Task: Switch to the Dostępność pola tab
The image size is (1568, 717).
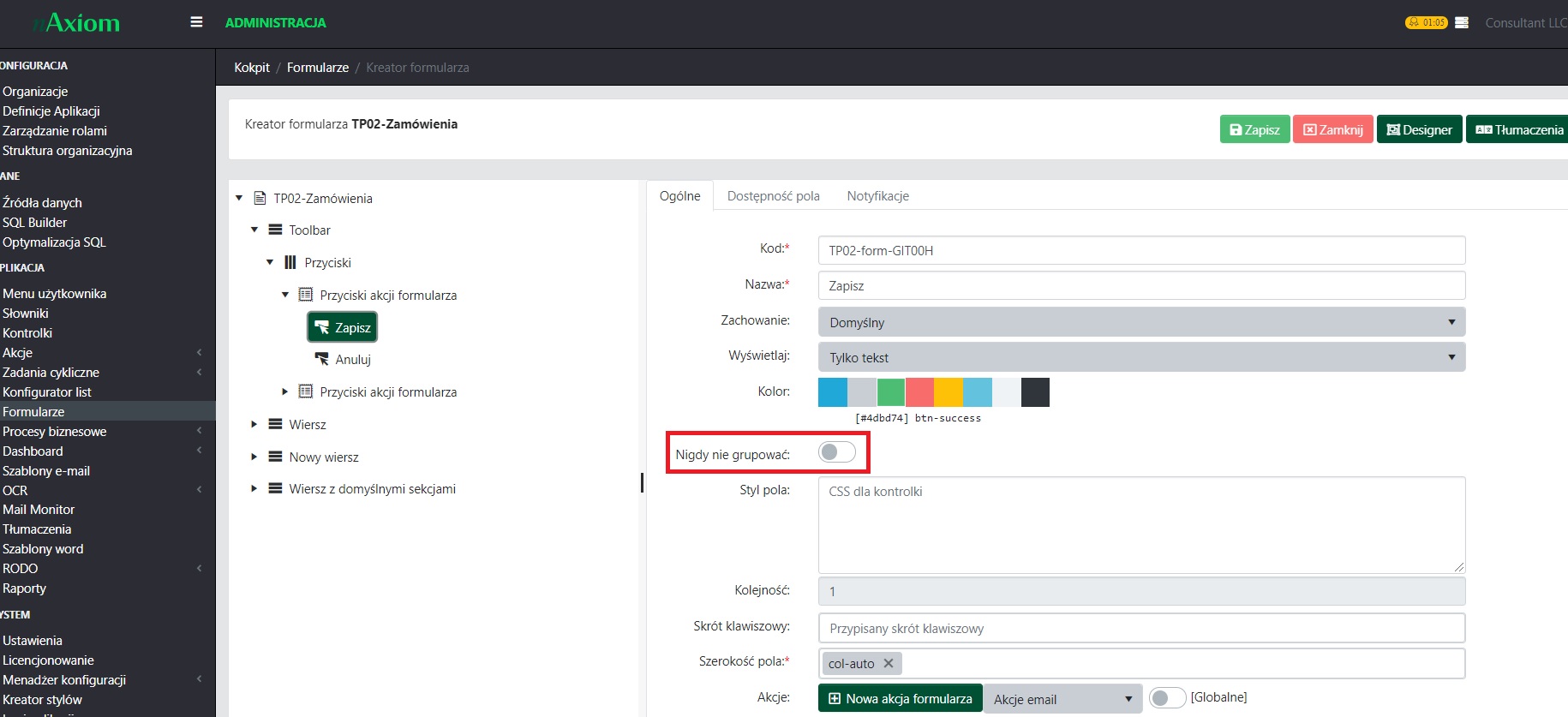Action: (773, 195)
